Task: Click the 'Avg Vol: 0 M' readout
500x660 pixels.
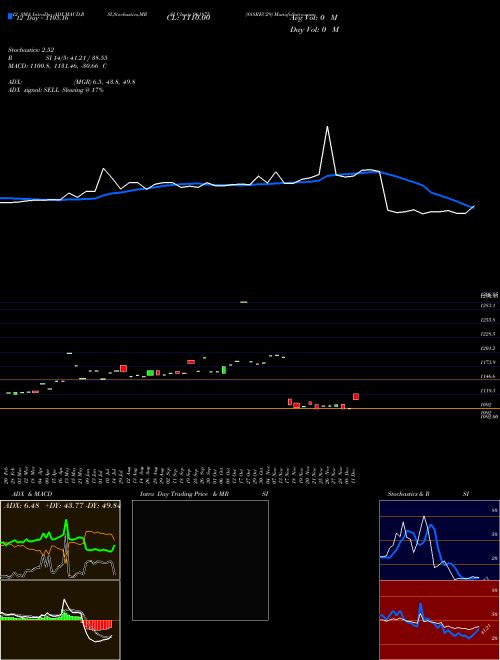Action: tap(314, 18)
